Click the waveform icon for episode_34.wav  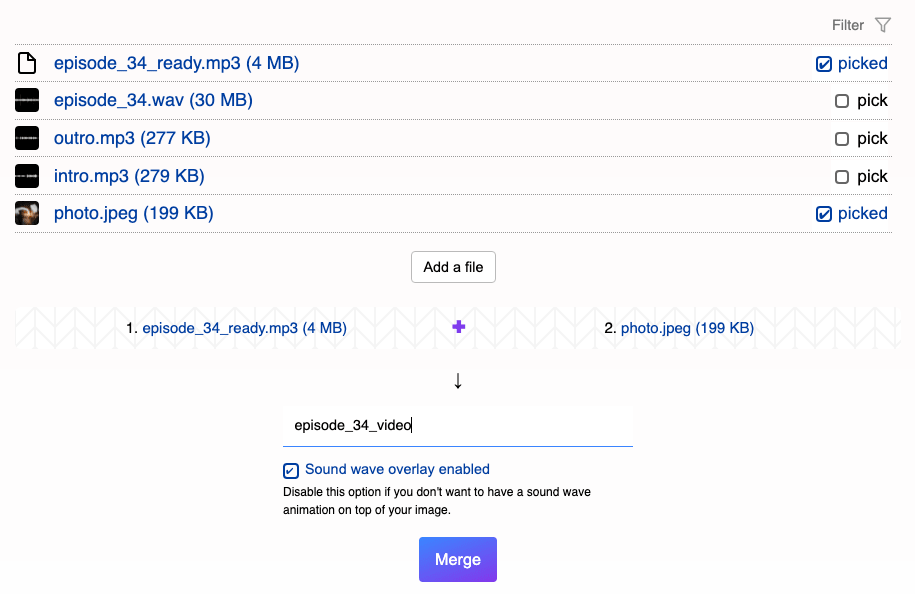pos(27,100)
